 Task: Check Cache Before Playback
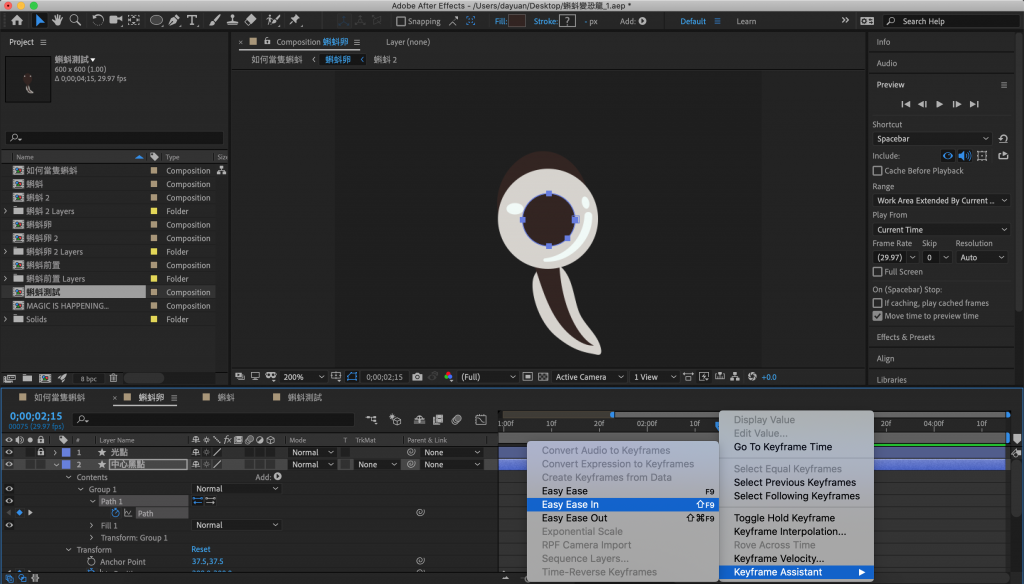pyautogui.click(x=877, y=171)
